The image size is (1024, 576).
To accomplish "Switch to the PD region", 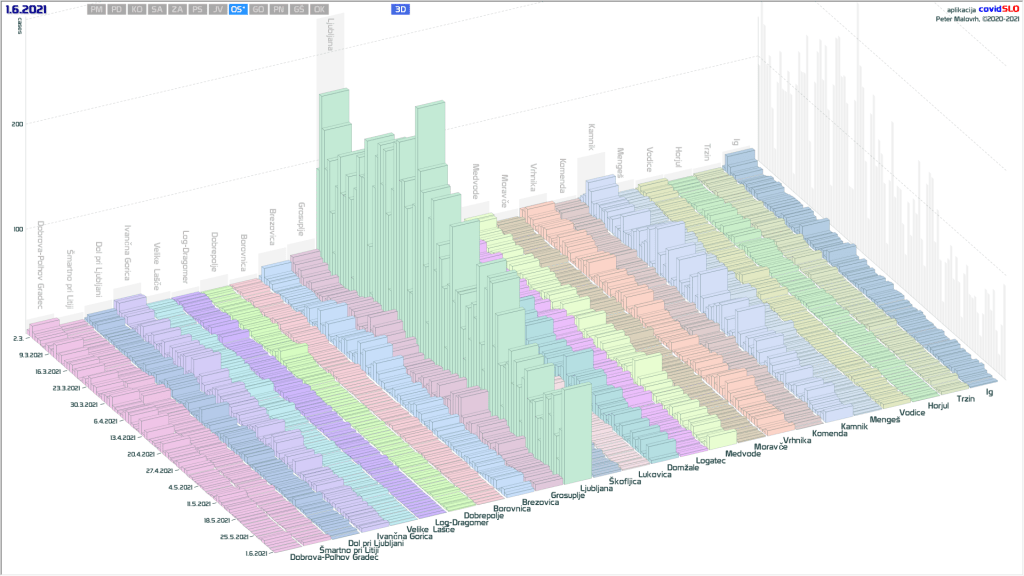I will [117, 9].
